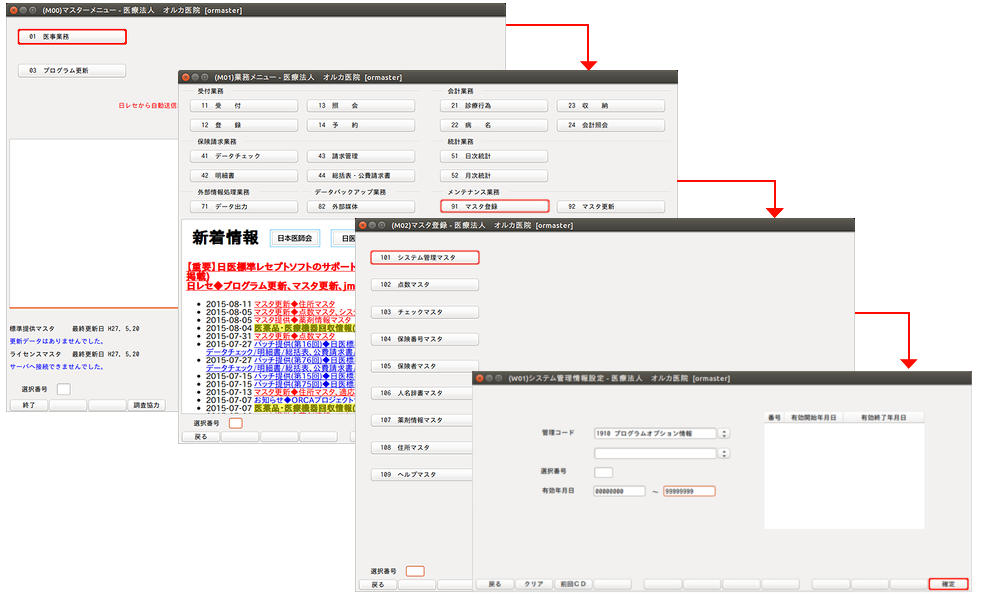
Task: Open 21 診療行為 in the business menu
Action: [494, 106]
